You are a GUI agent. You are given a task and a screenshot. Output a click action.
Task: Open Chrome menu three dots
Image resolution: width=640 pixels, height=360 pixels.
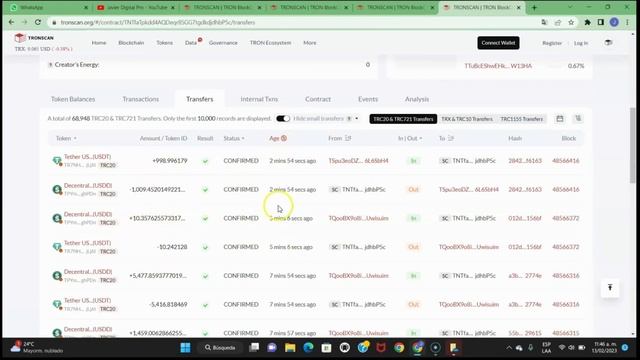click(627, 22)
